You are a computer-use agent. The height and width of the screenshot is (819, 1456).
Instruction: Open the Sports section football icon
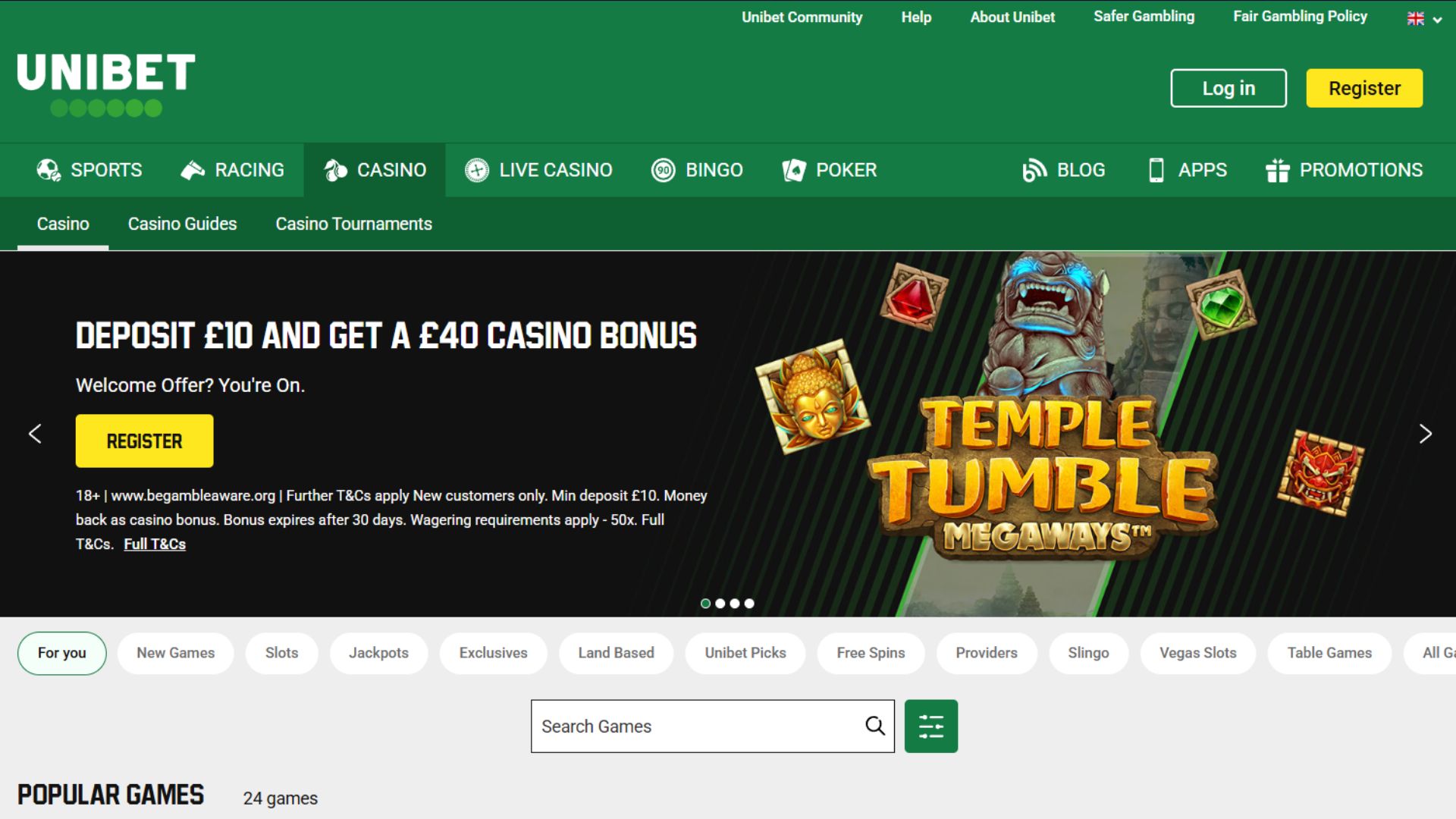click(49, 170)
